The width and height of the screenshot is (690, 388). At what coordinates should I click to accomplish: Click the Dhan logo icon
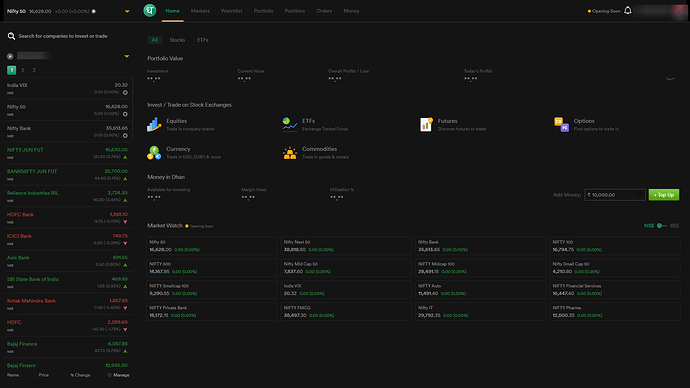[x=150, y=10]
